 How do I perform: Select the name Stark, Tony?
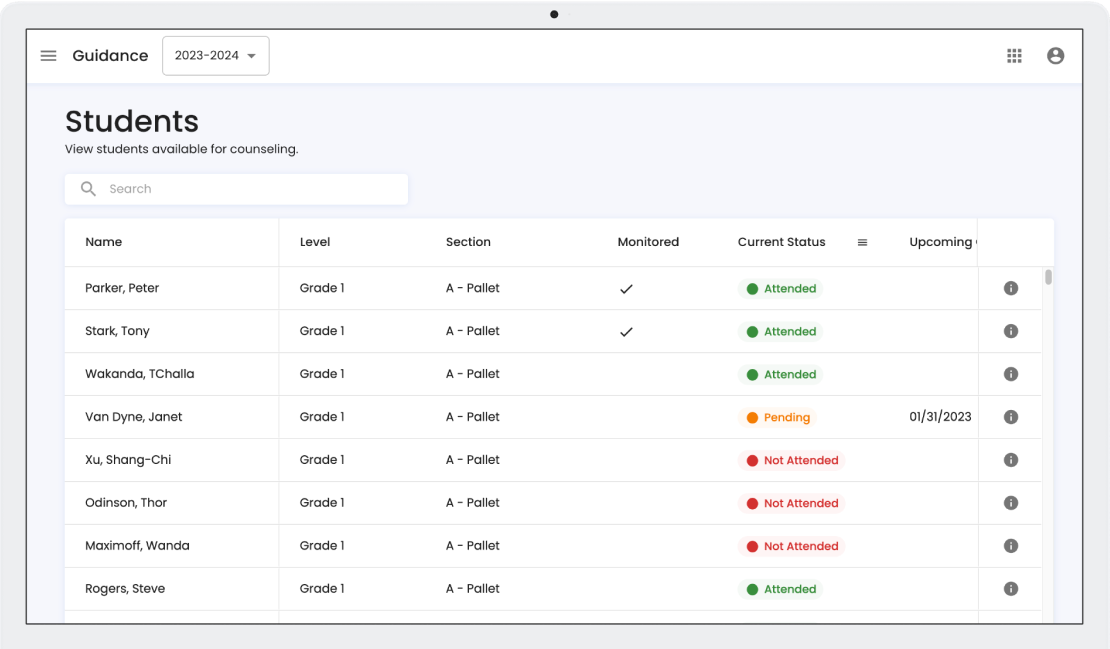tap(118, 331)
